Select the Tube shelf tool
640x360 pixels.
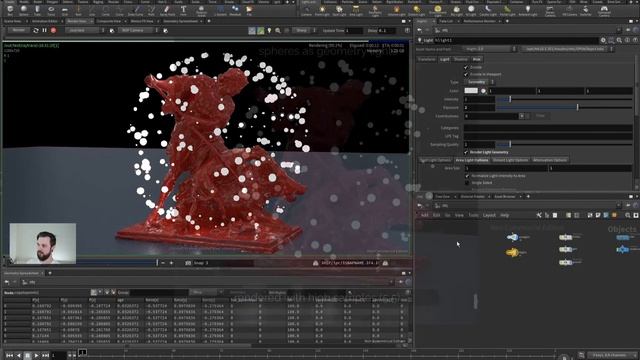coord(37,10)
